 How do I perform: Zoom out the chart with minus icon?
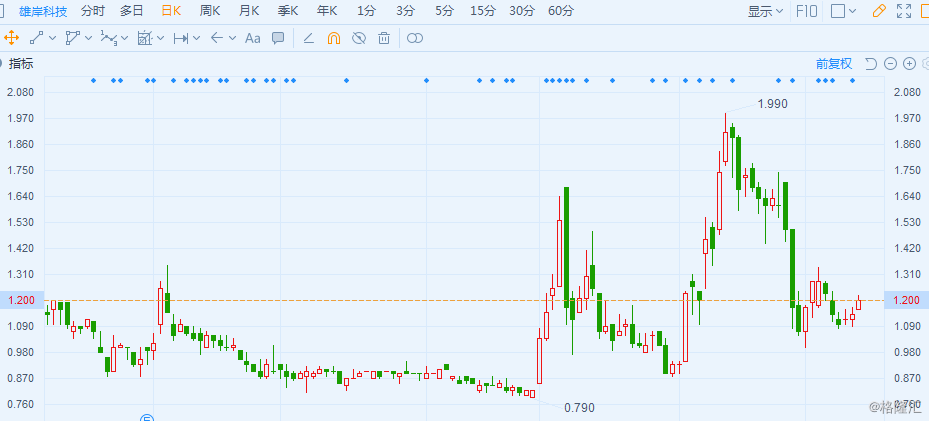[890, 63]
